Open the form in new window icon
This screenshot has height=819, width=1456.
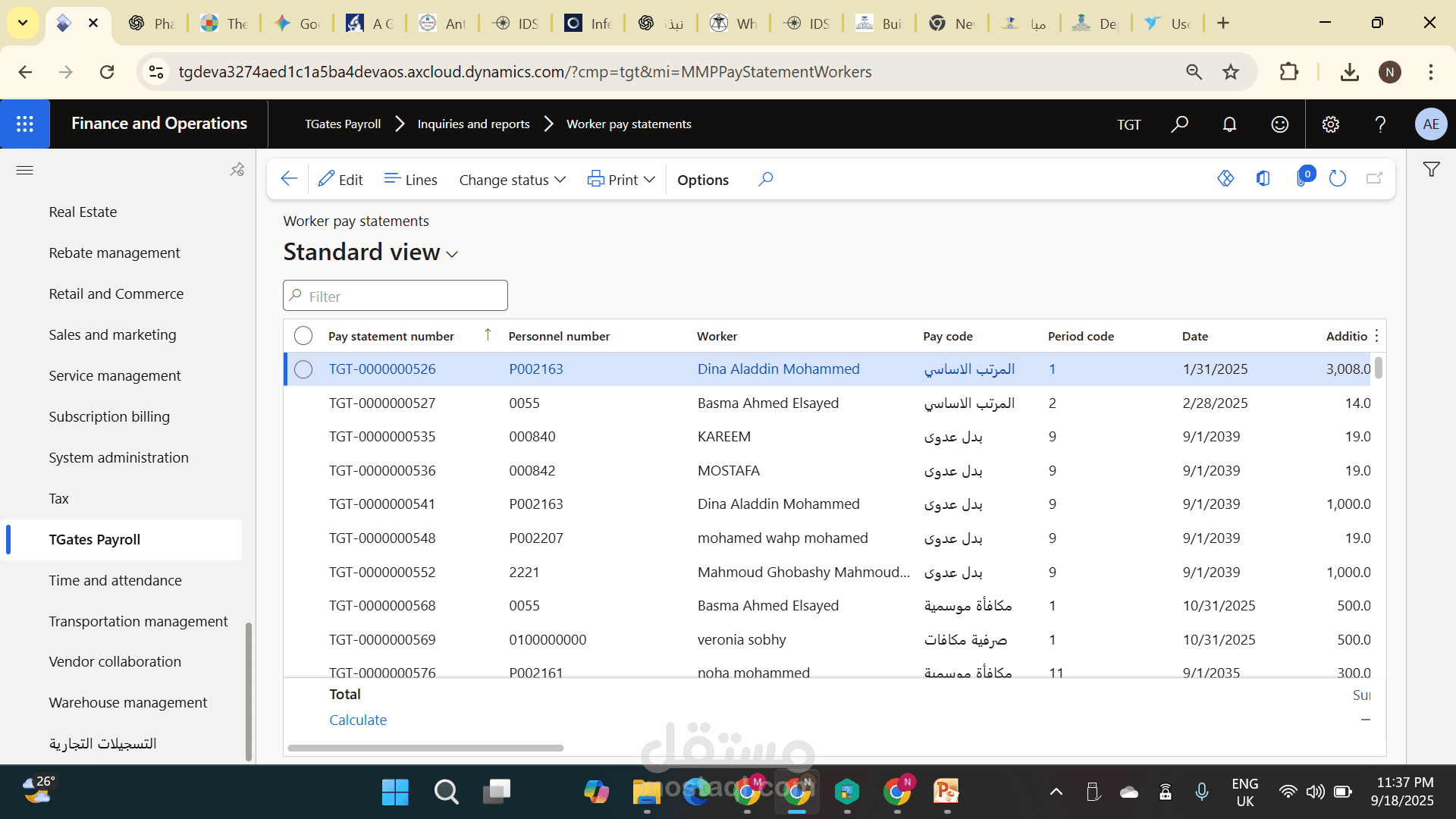tap(1374, 179)
